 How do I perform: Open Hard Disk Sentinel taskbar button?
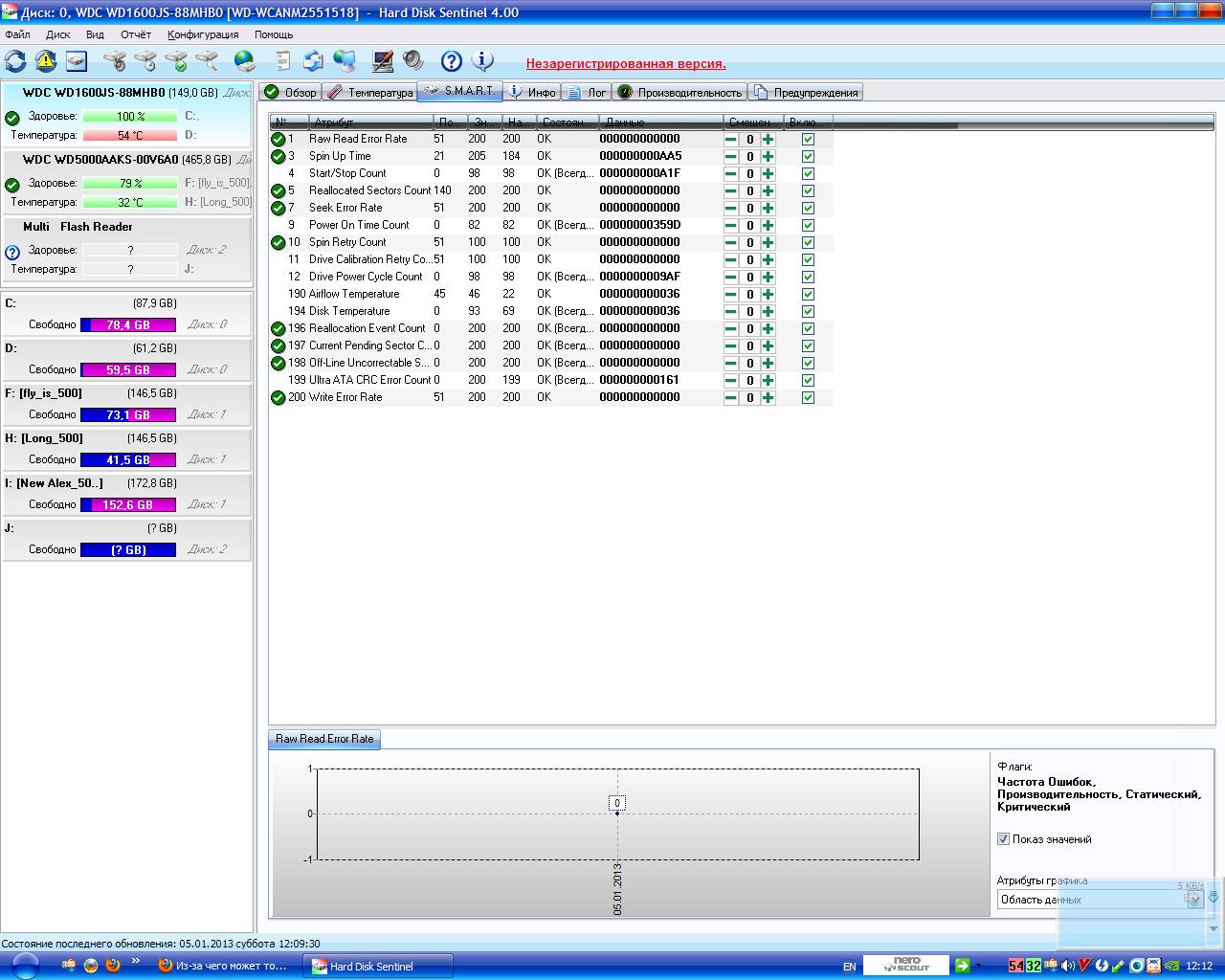click(x=377, y=966)
